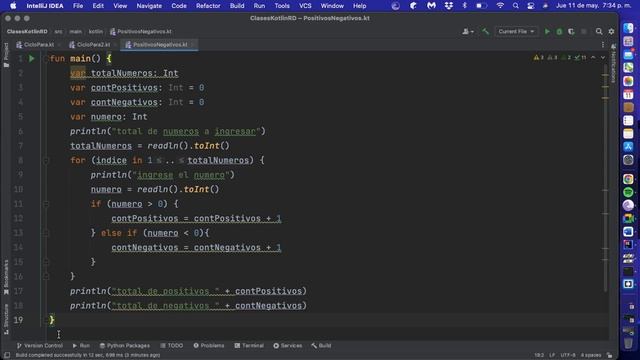This screenshot has width=640, height=360.
Task: Collapse the else-if fold marker on line 13
Action: coord(46,233)
